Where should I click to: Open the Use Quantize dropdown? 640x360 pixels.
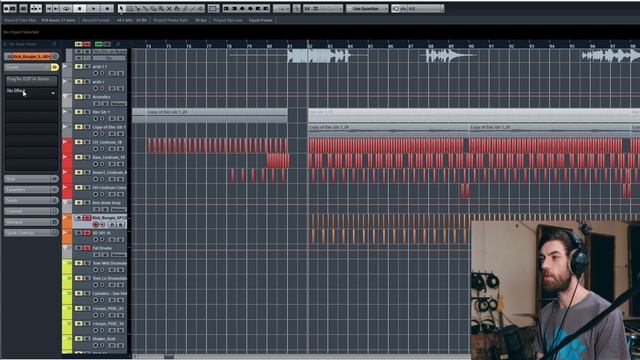pos(367,8)
